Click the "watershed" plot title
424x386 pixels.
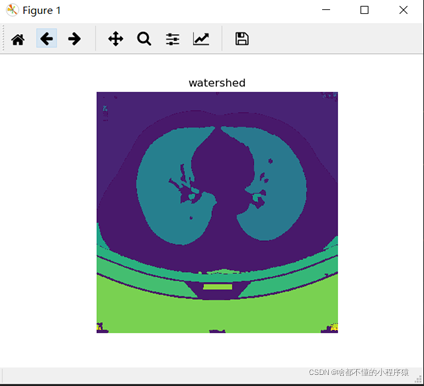coord(217,83)
